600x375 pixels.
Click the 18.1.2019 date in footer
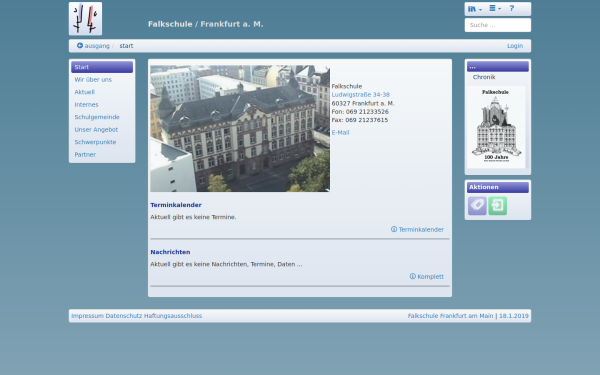tap(514, 316)
